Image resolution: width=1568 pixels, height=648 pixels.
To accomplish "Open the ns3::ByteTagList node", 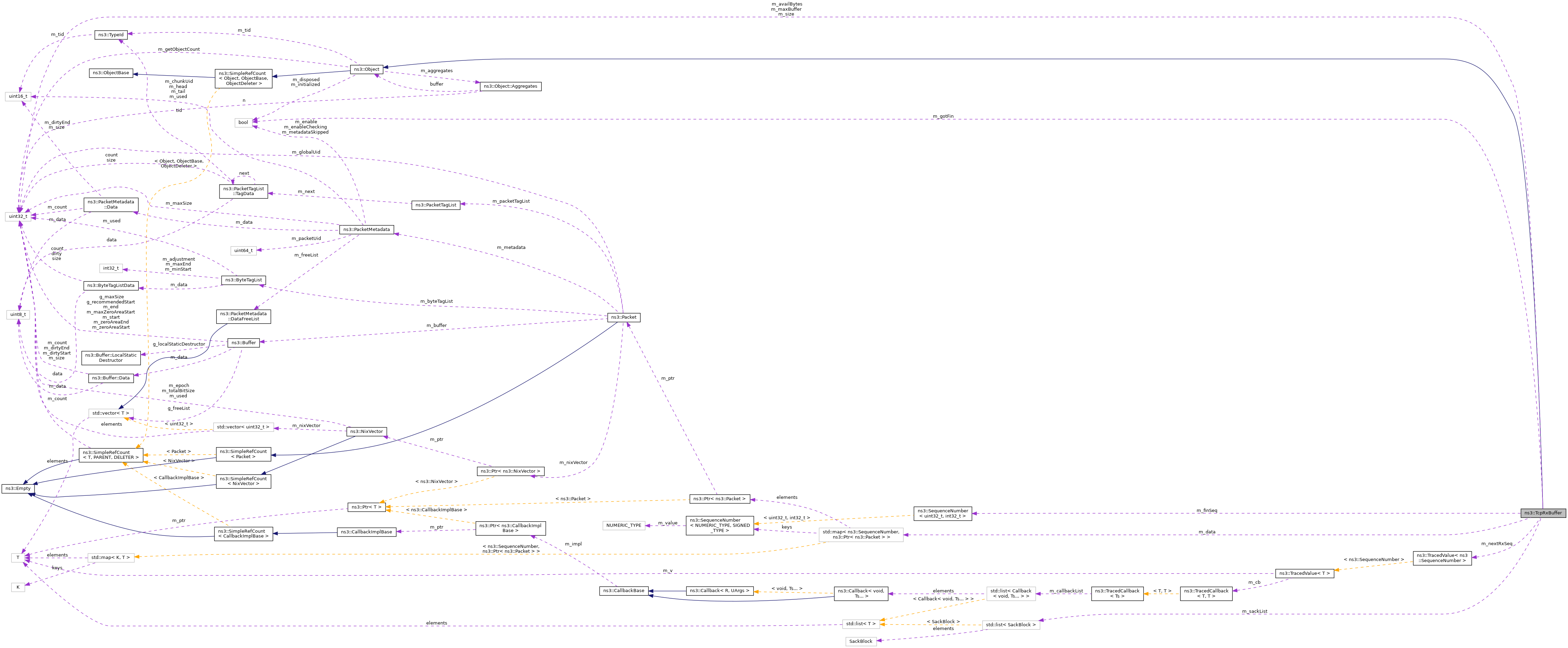I will click(x=245, y=280).
